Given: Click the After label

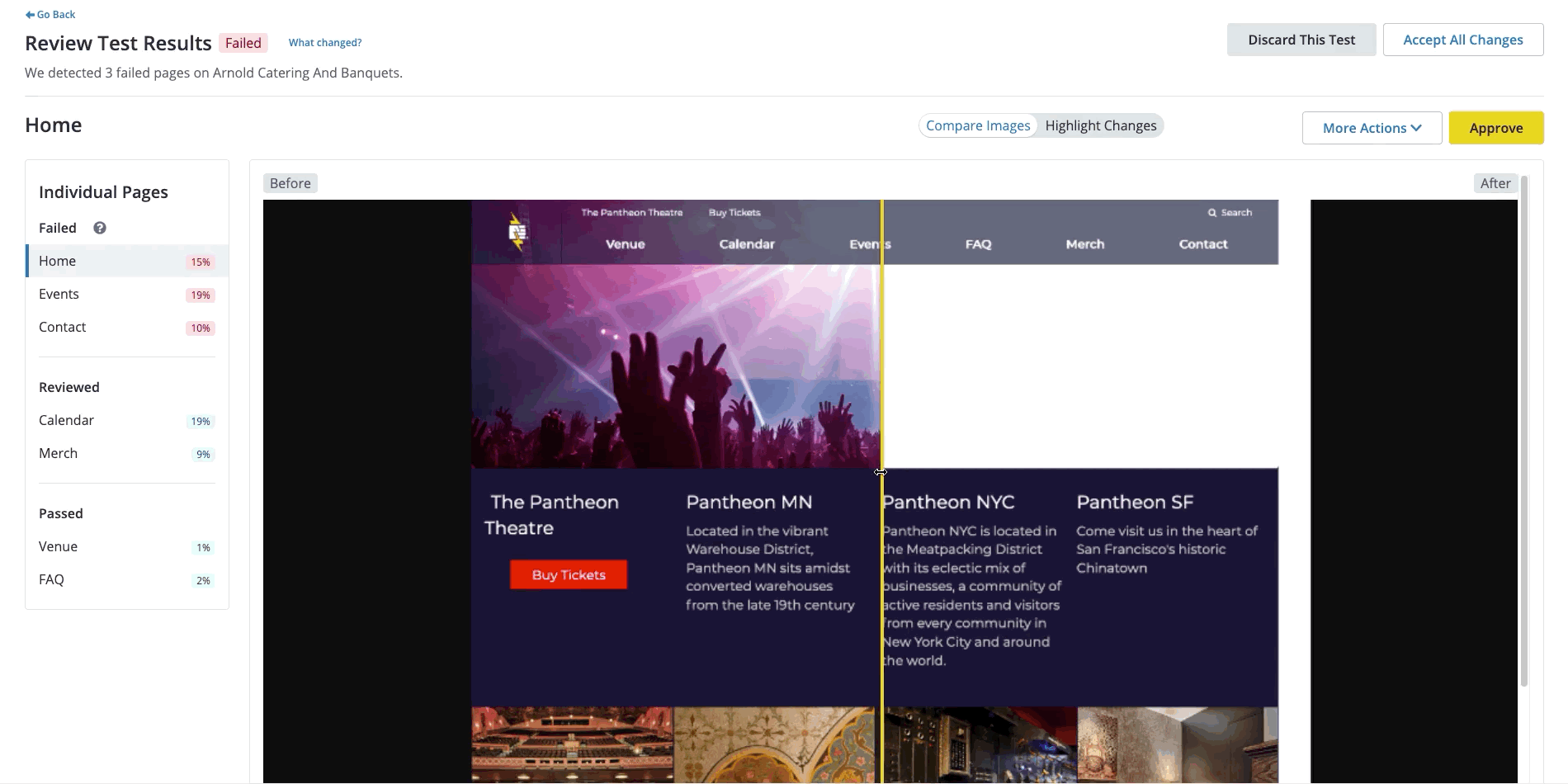Looking at the screenshot, I should 1495,183.
